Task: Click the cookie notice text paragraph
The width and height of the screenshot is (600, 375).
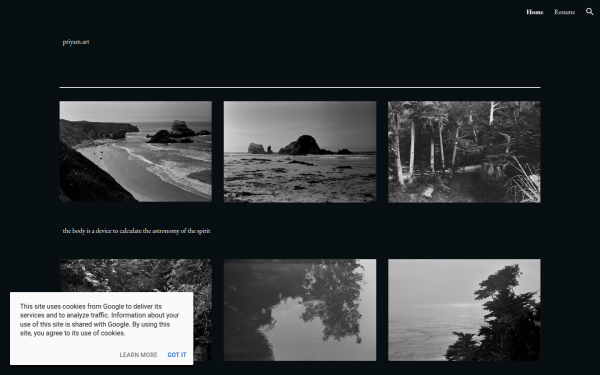Action: click(x=99, y=320)
